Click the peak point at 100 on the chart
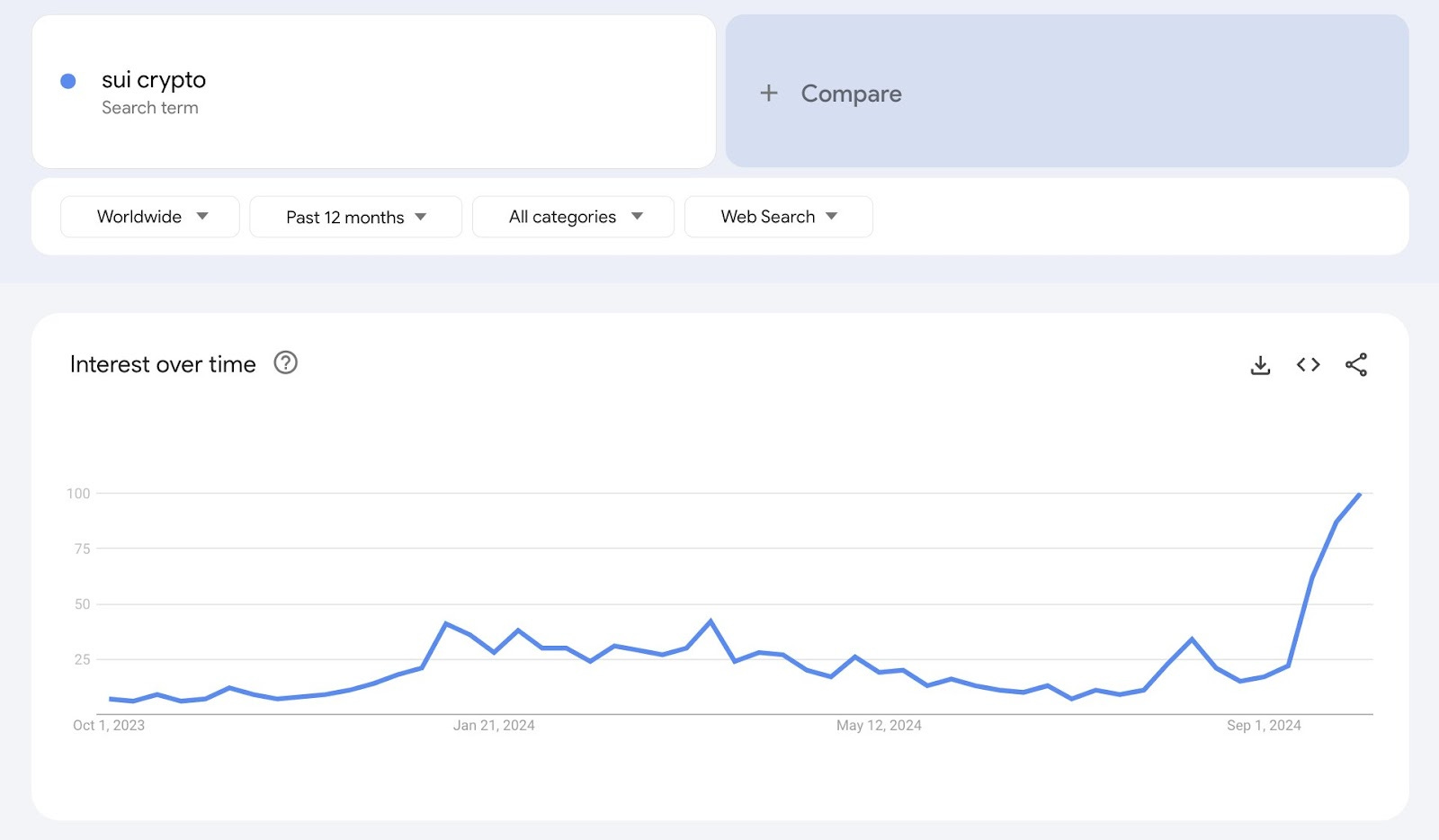This screenshot has width=1439, height=840. pos(1360,494)
